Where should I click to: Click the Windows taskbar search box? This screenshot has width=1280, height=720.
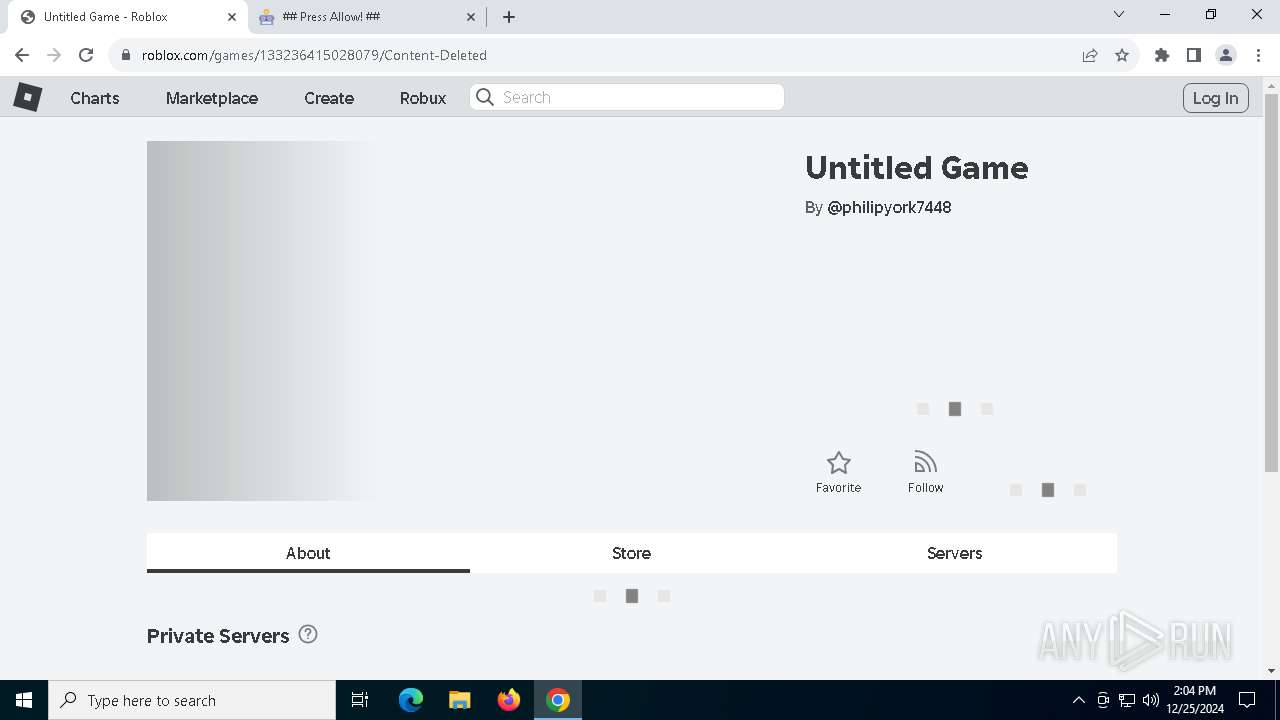coord(192,700)
